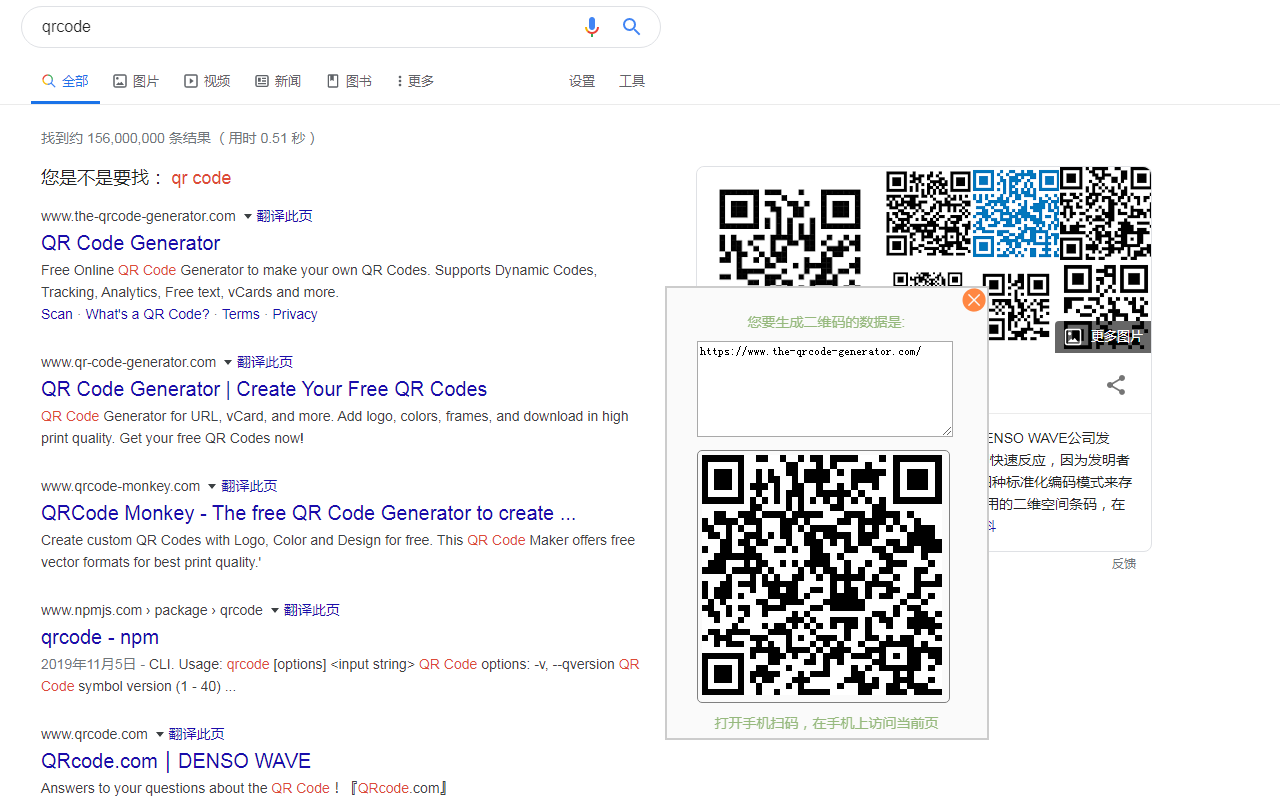This screenshot has height=800, width=1280.
Task: Switch to the 新闻 news tab
Action: [278, 81]
